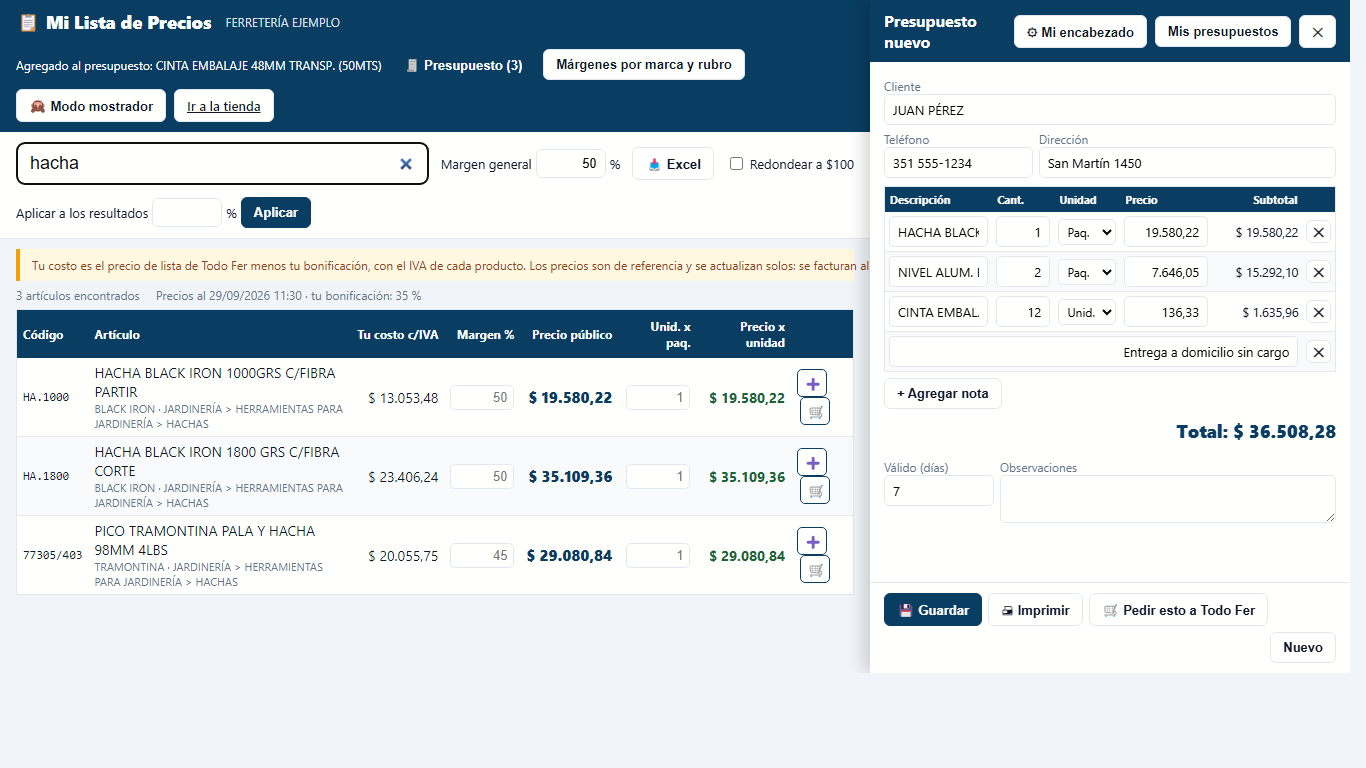The width and height of the screenshot is (1366, 768).
Task: Open Márgenes por marca y rubro
Action: click(x=644, y=65)
